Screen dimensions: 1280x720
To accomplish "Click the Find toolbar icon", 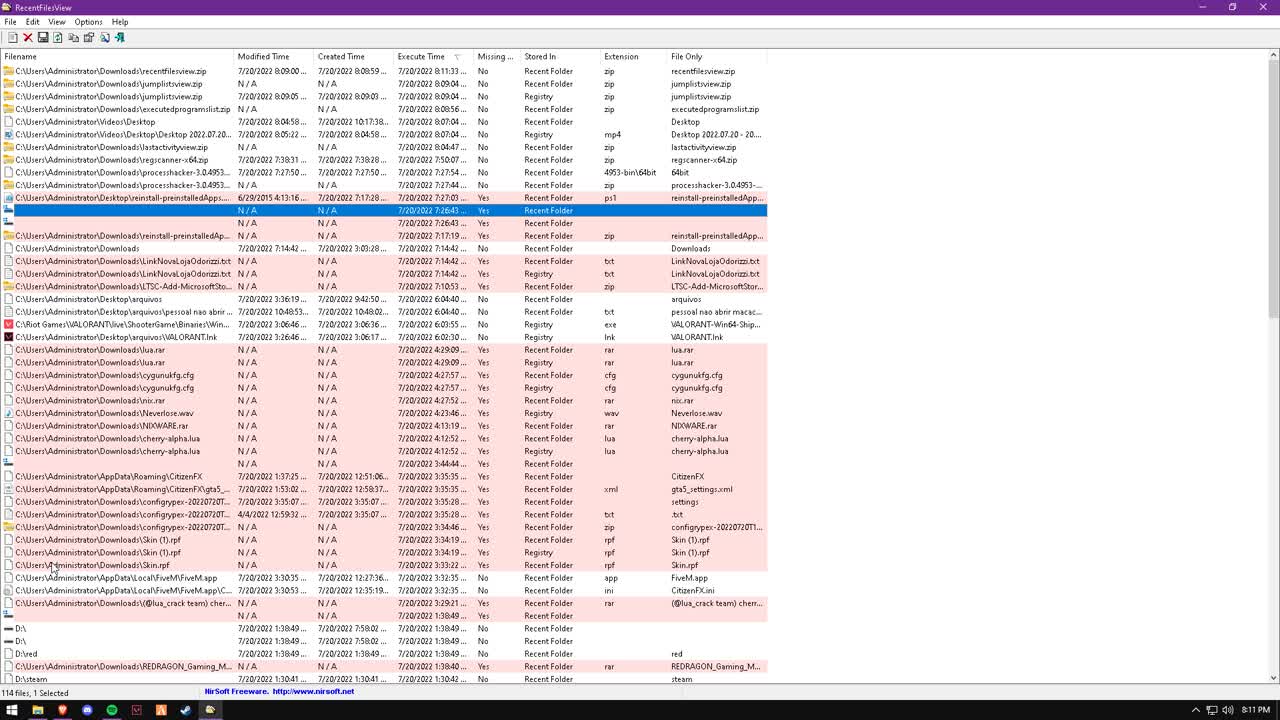I will 104,38.
